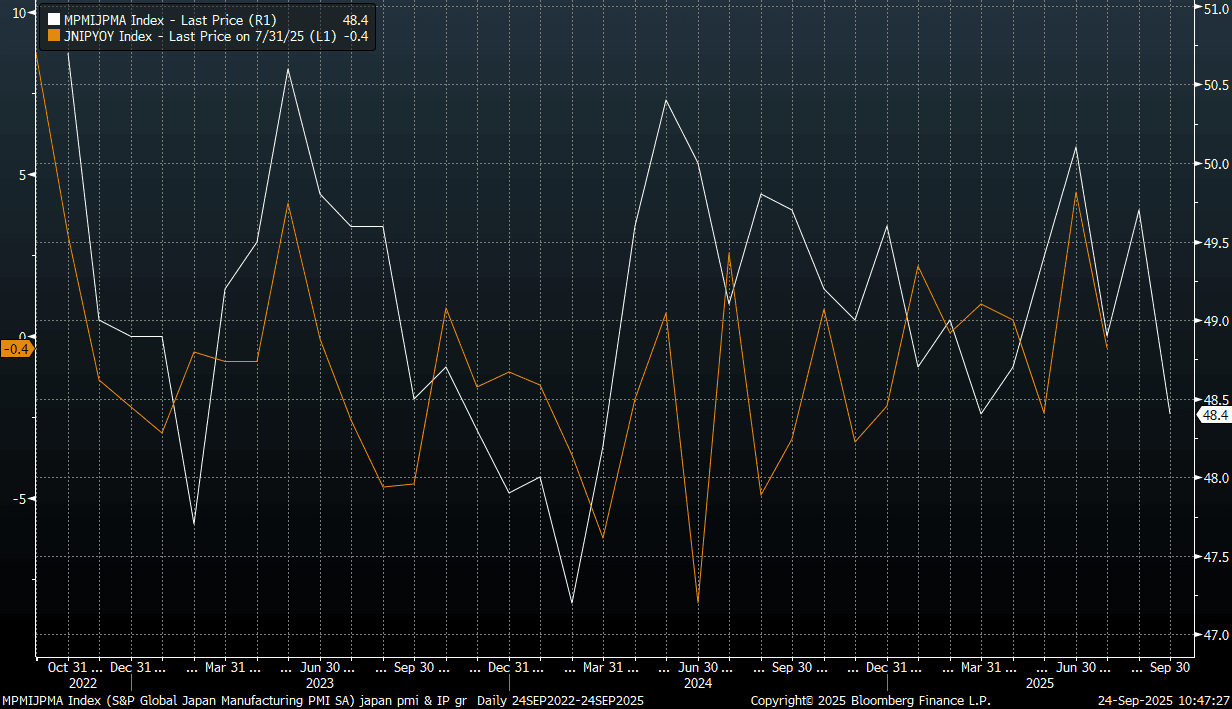Select the 2022 year label
Screen dimensions: 1232x709
coord(83,684)
